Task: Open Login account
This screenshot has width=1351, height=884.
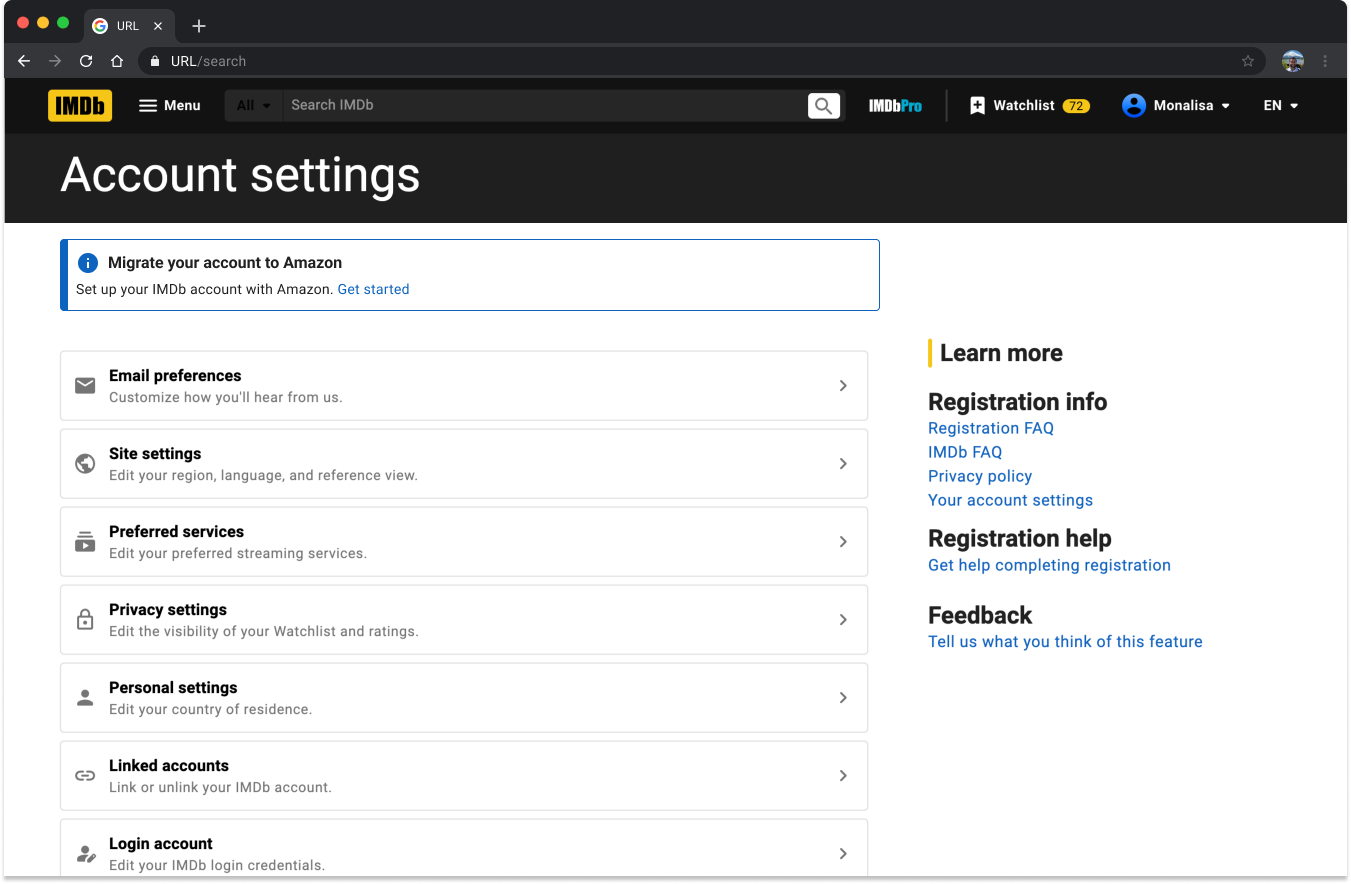Action: pyautogui.click(x=464, y=849)
